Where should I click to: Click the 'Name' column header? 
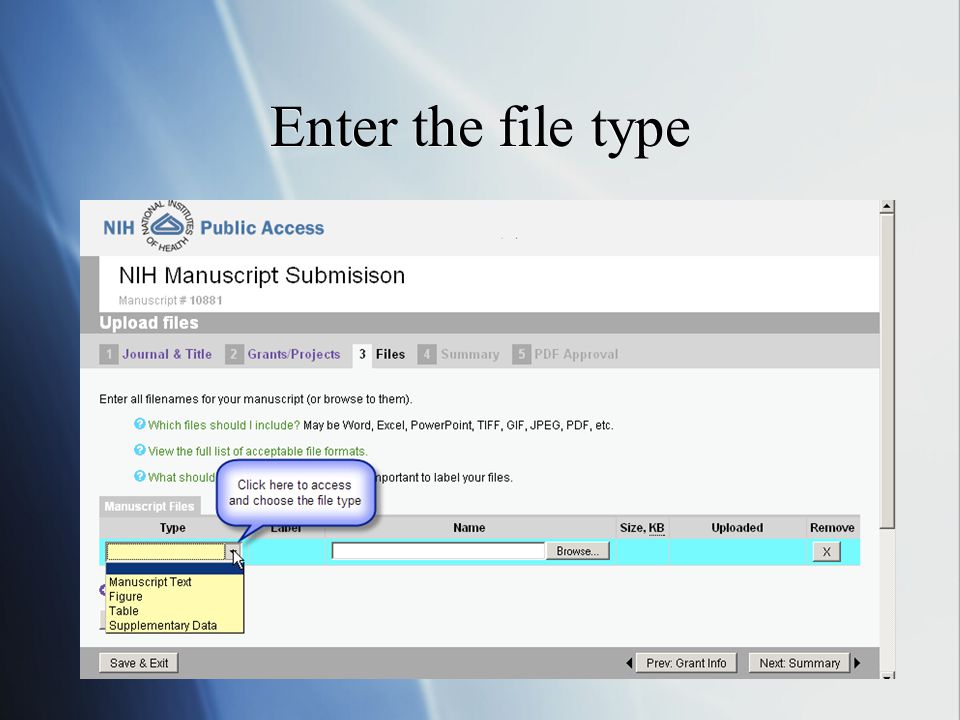(x=469, y=528)
